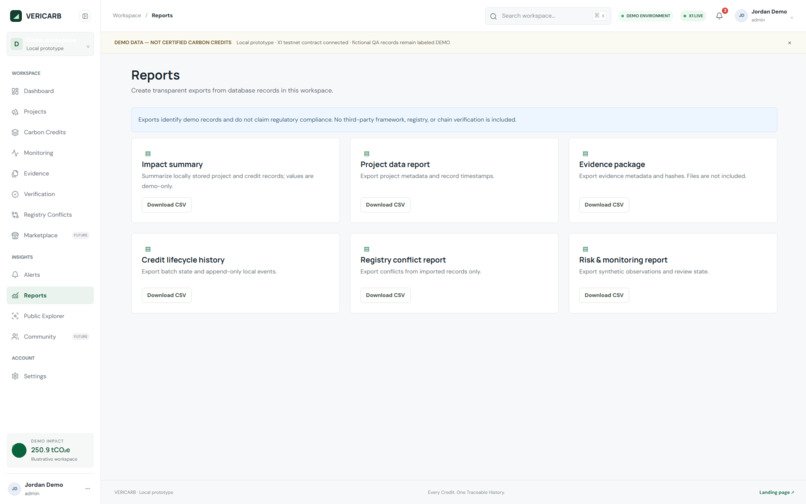Download the Project data report CSV
This screenshot has width=806, height=504.
tap(385, 205)
